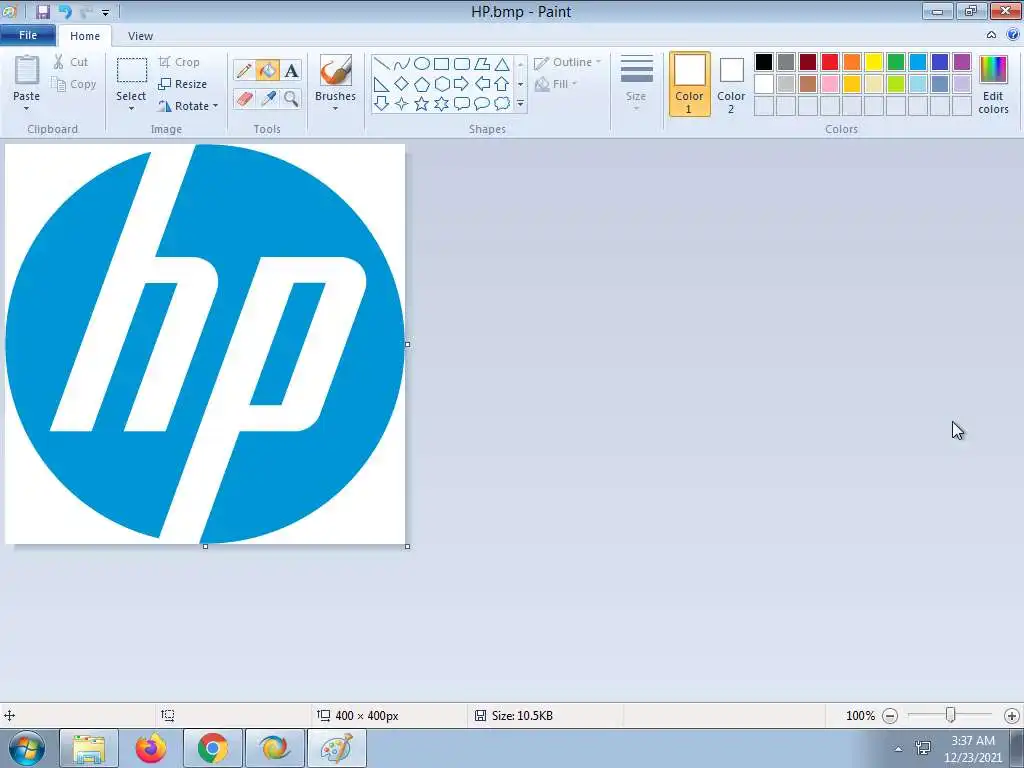Image resolution: width=1024 pixels, height=768 pixels.
Task: Choose the Hexagon shape
Action: (x=441, y=84)
